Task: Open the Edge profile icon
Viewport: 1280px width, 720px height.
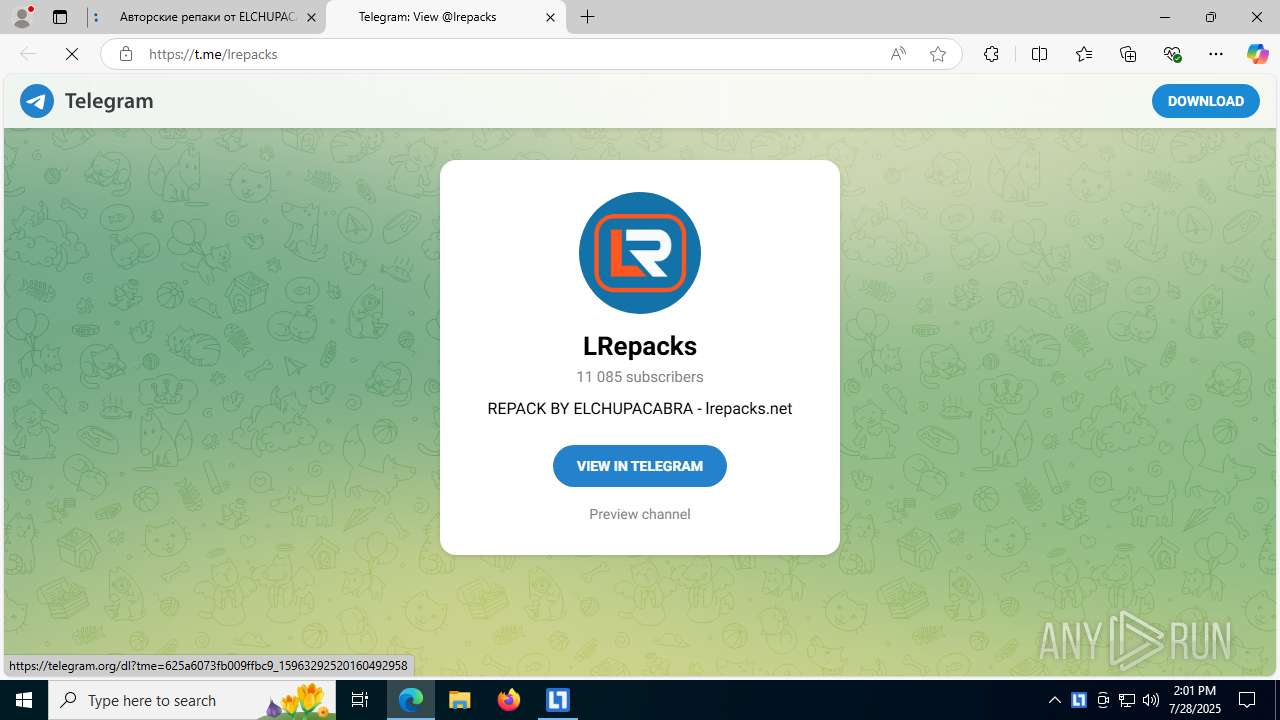Action: click(x=22, y=17)
